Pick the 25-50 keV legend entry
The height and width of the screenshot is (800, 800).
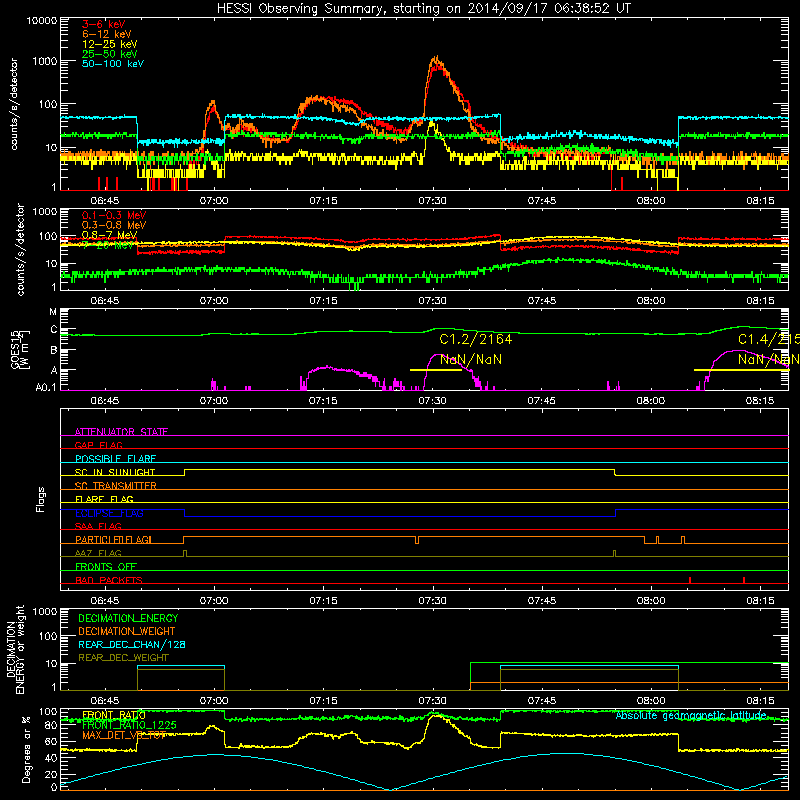click(x=109, y=54)
